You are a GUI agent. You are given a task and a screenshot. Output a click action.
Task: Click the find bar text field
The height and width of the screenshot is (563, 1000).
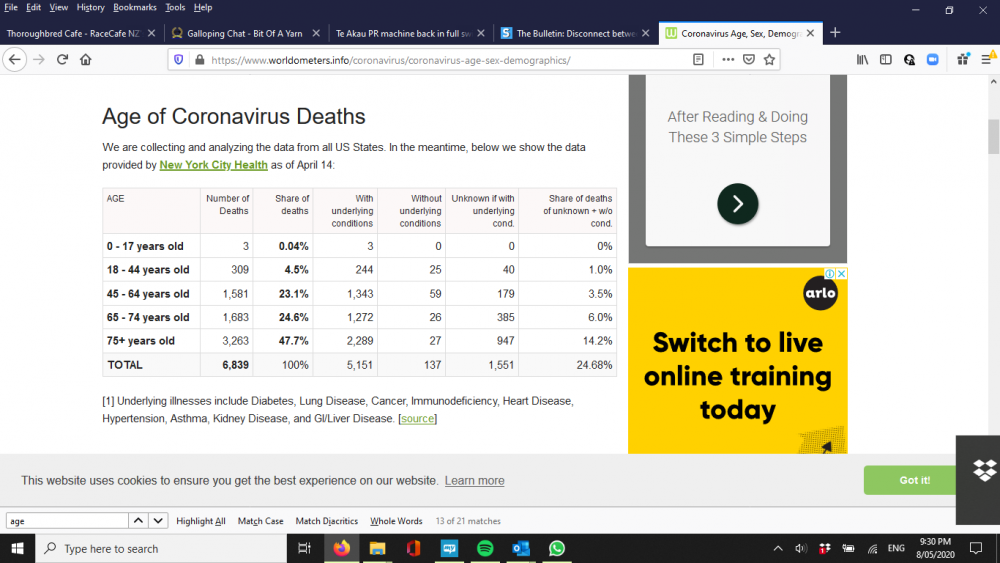(x=66, y=521)
